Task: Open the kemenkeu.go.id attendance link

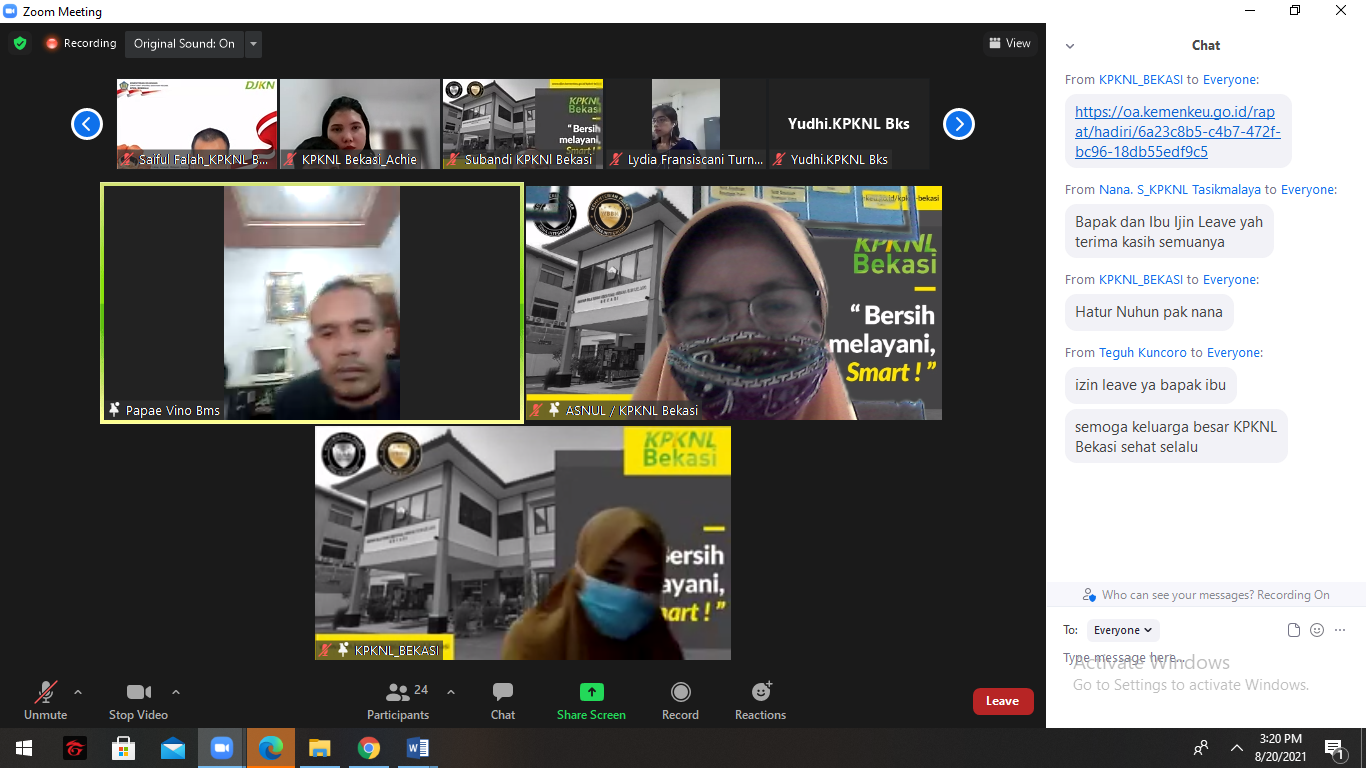Action: pyautogui.click(x=1177, y=132)
